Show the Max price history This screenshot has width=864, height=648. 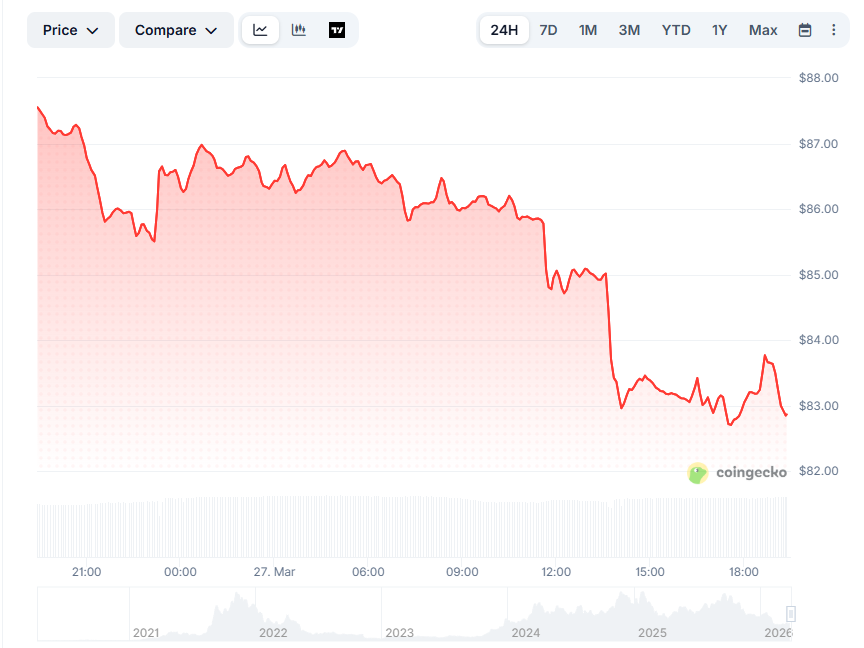(763, 30)
